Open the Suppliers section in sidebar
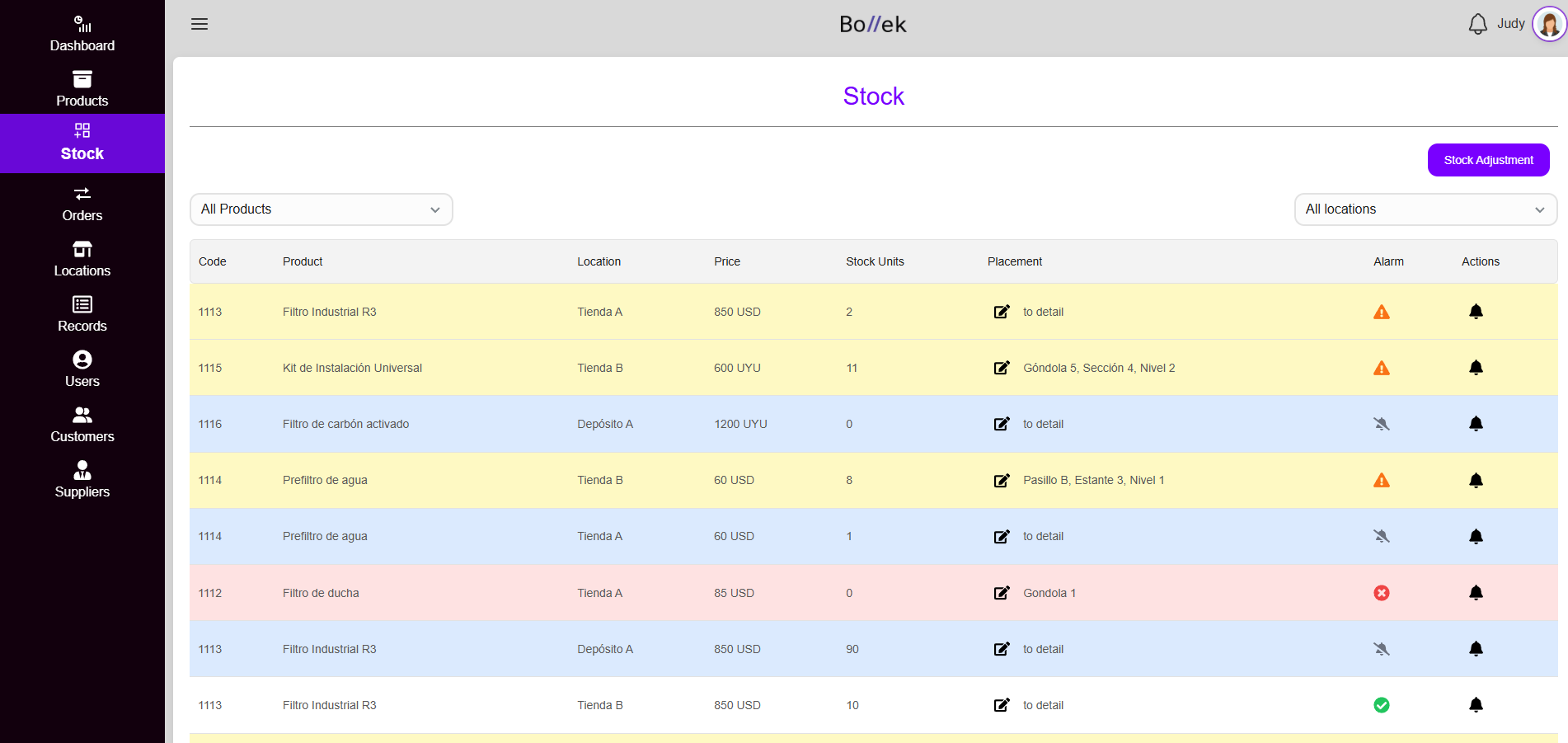 point(82,480)
